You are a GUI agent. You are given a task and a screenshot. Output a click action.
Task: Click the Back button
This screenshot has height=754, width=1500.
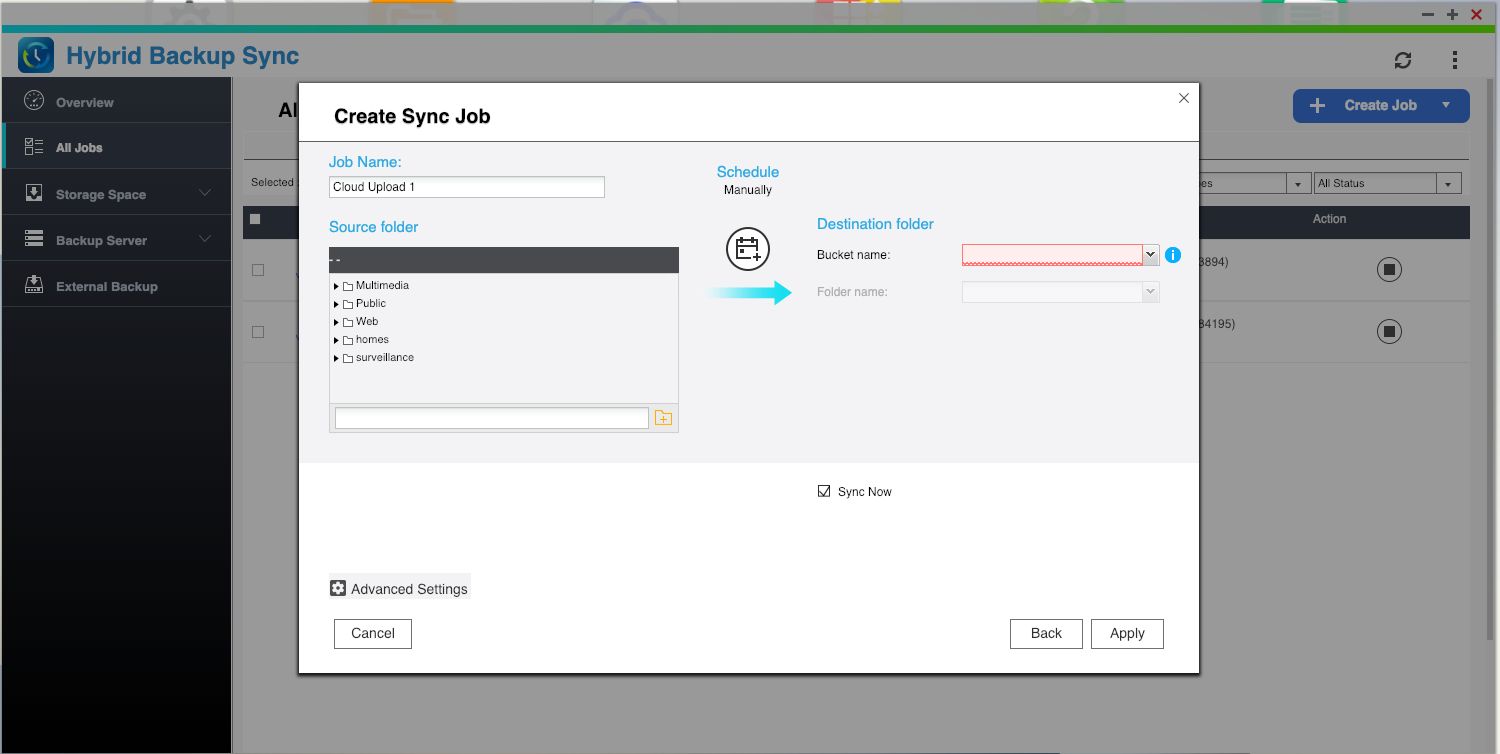point(1046,633)
